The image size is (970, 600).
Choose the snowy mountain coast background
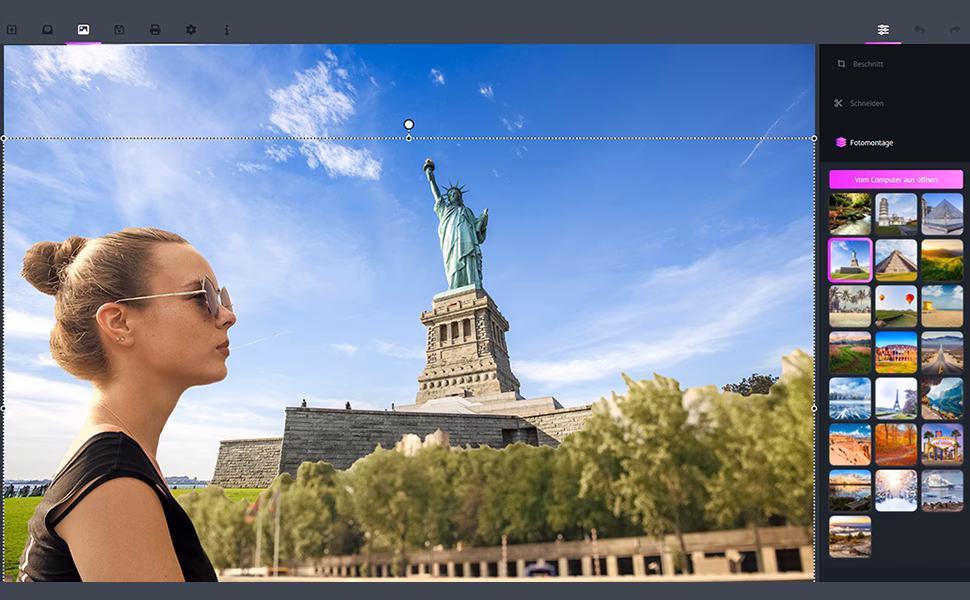click(942, 491)
